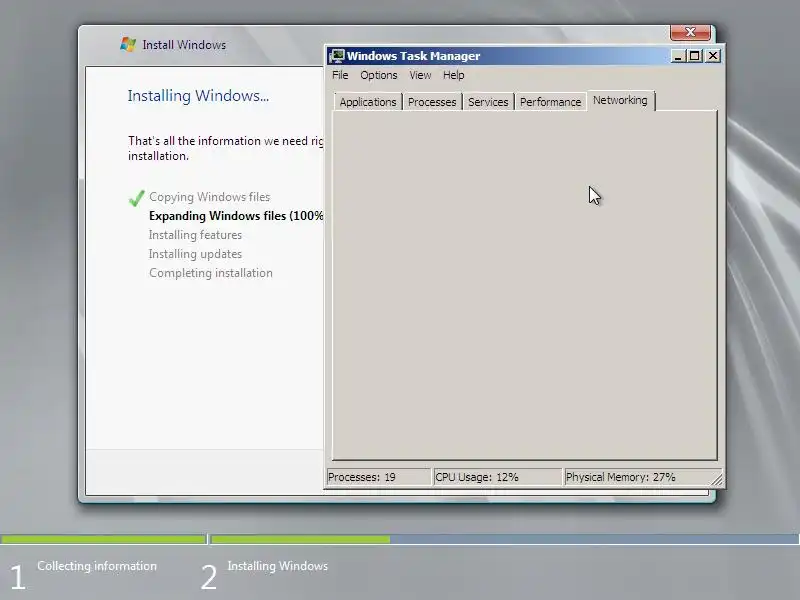
Task: Switch to the Processes tab
Action: point(432,102)
